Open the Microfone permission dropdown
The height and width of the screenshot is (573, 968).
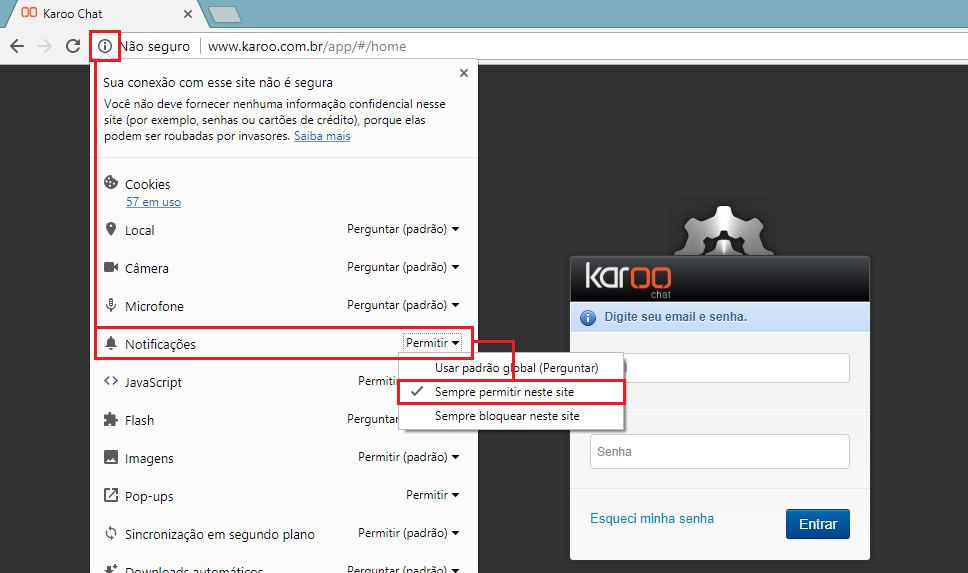click(x=403, y=305)
